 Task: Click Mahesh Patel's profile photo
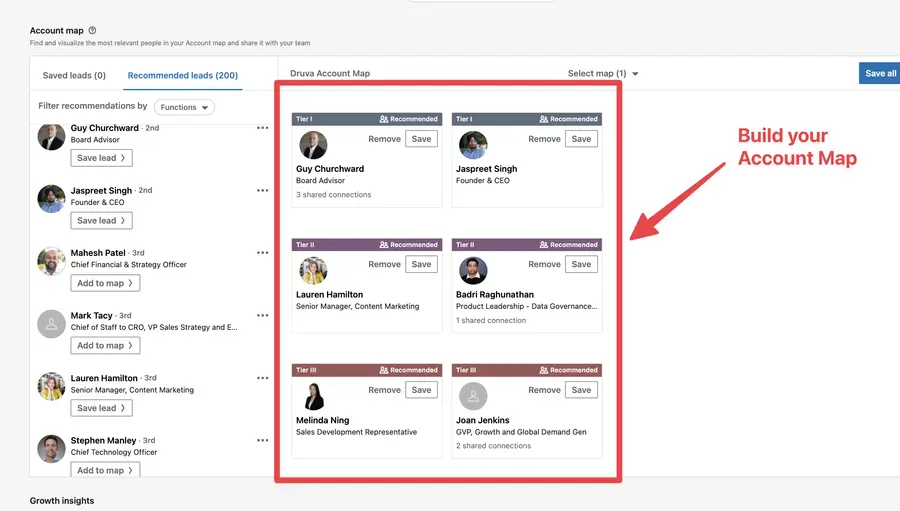(x=51, y=261)
